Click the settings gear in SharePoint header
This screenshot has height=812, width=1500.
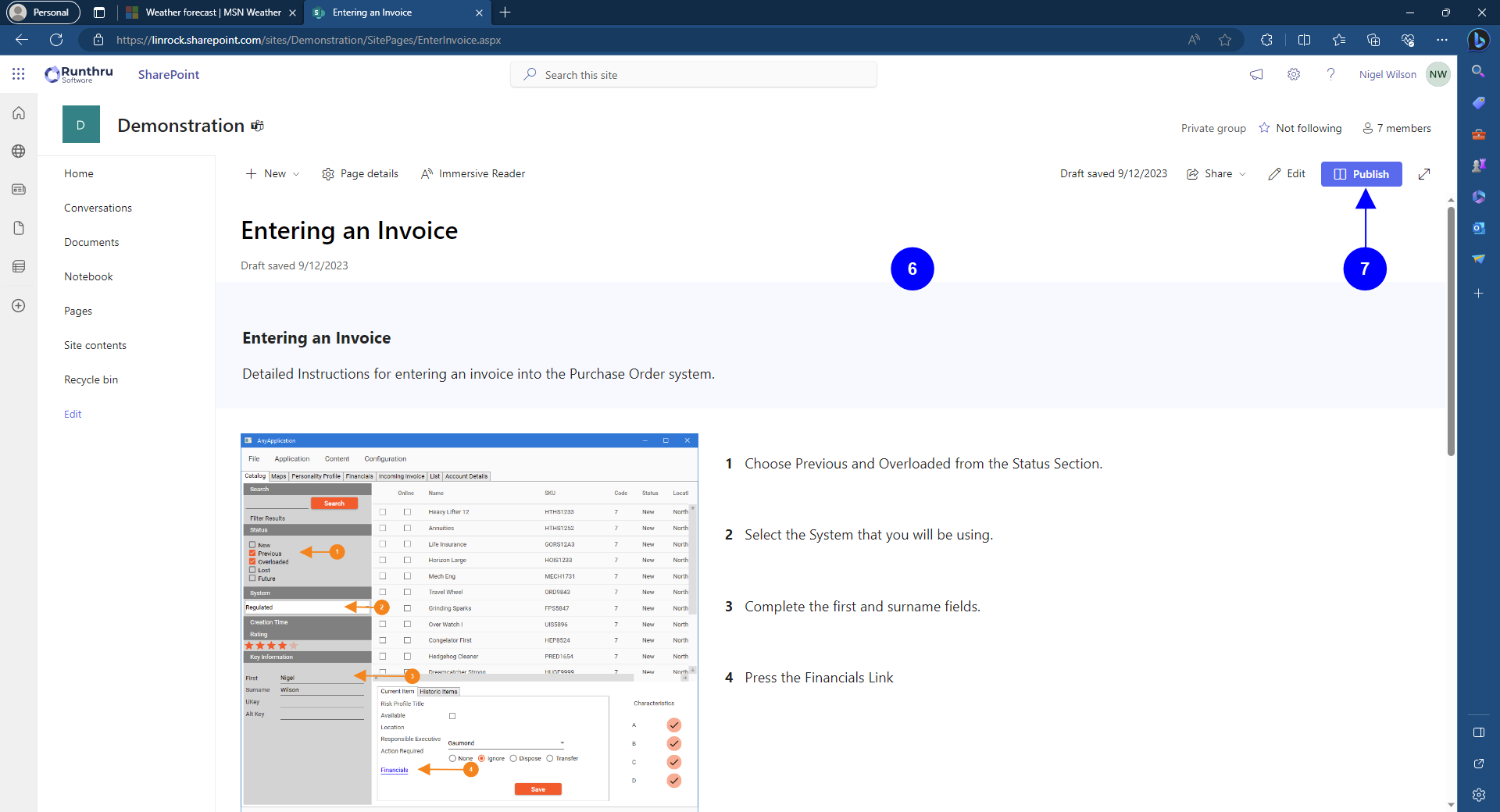coord(1294,74)
